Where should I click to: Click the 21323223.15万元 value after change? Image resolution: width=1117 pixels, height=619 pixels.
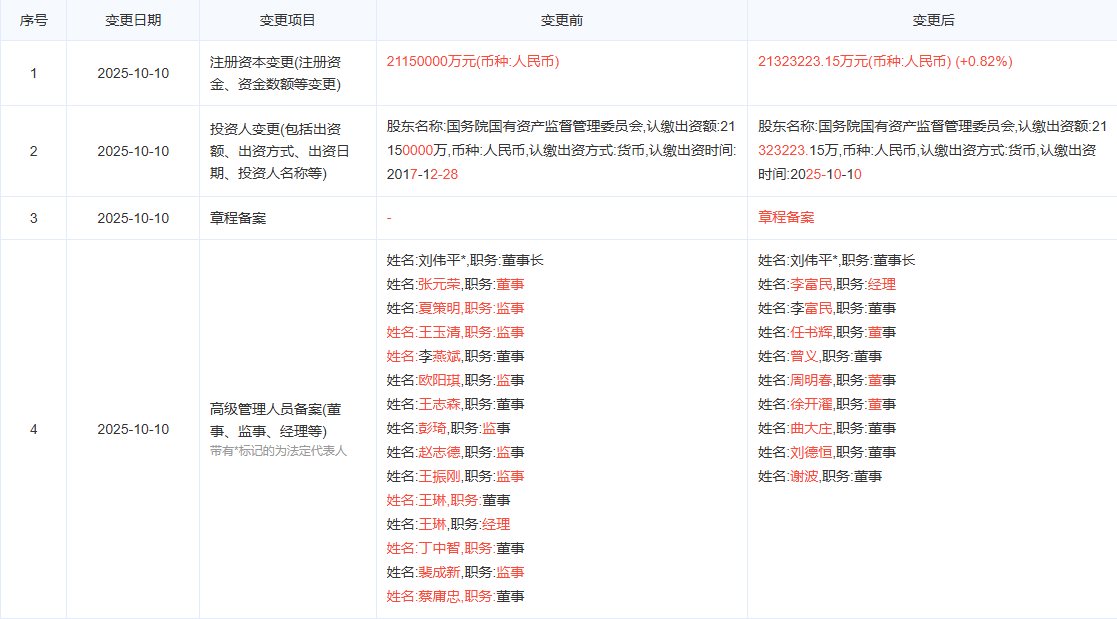(855, 62)
